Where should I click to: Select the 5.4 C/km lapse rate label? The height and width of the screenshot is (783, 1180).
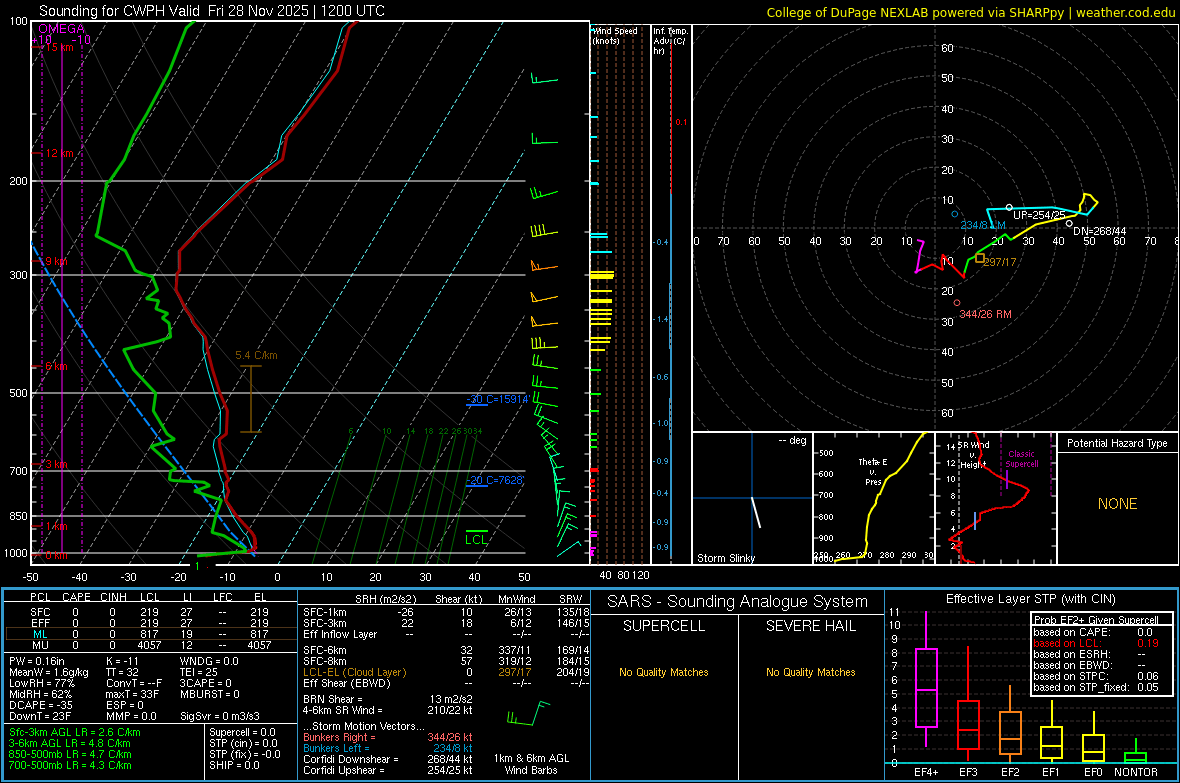pyautogui.click(x=256, y=355)
